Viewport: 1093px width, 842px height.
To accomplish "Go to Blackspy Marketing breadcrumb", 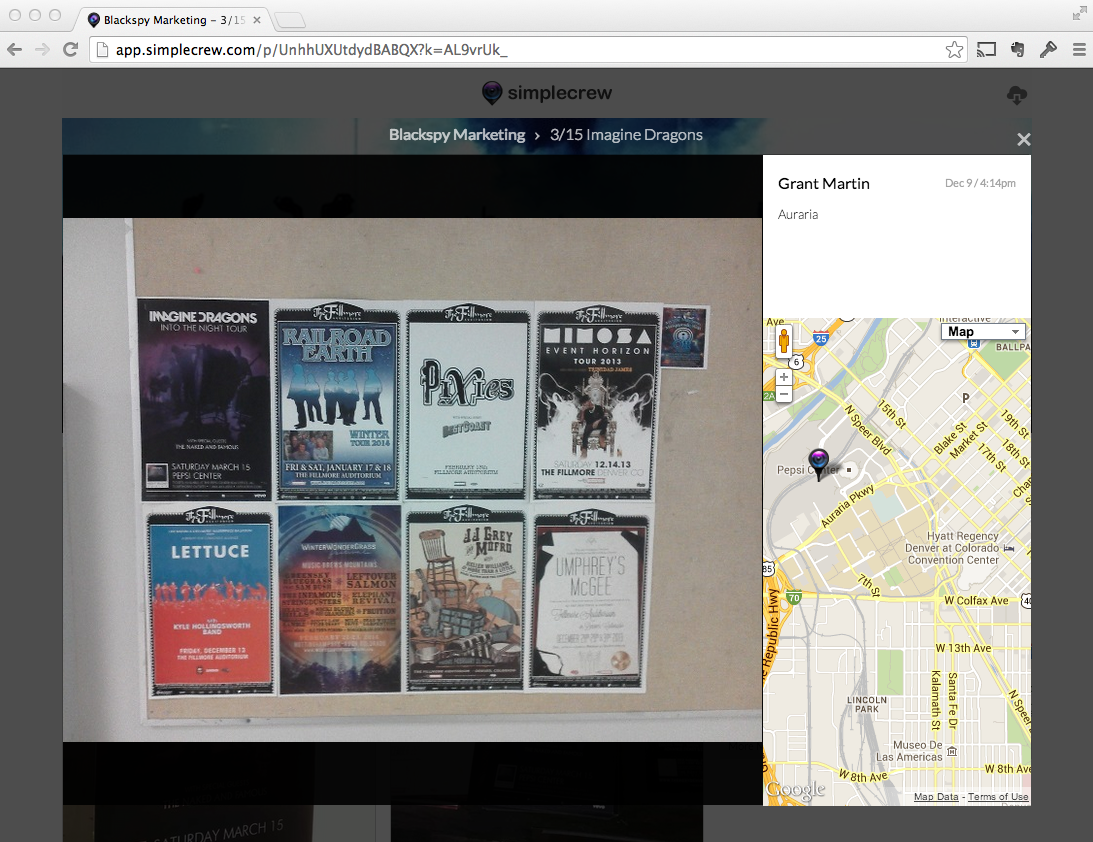I will click(x=457, y=135).
